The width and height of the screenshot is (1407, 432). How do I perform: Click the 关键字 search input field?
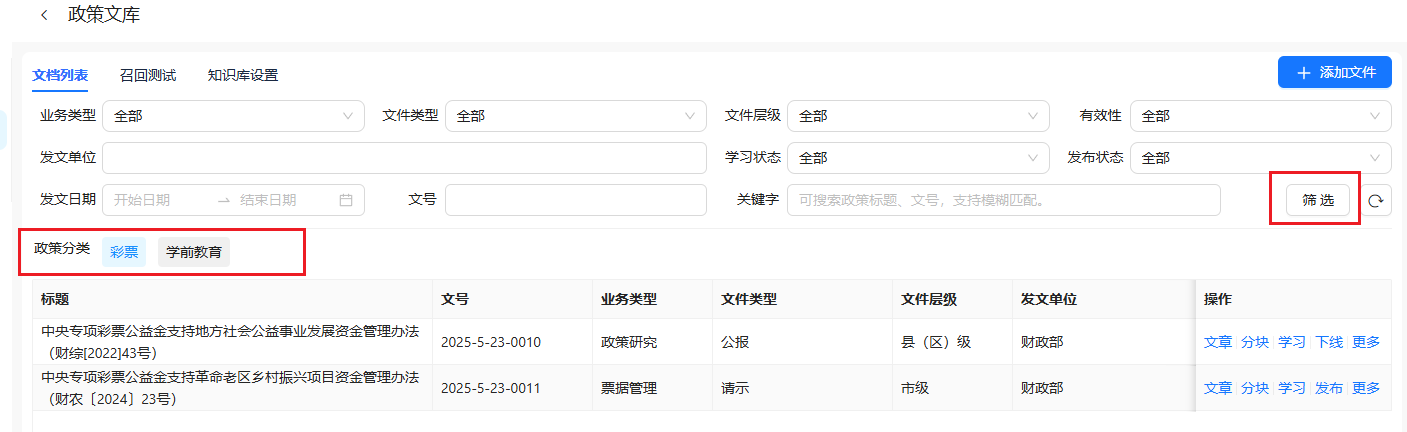click(1003, 200)
